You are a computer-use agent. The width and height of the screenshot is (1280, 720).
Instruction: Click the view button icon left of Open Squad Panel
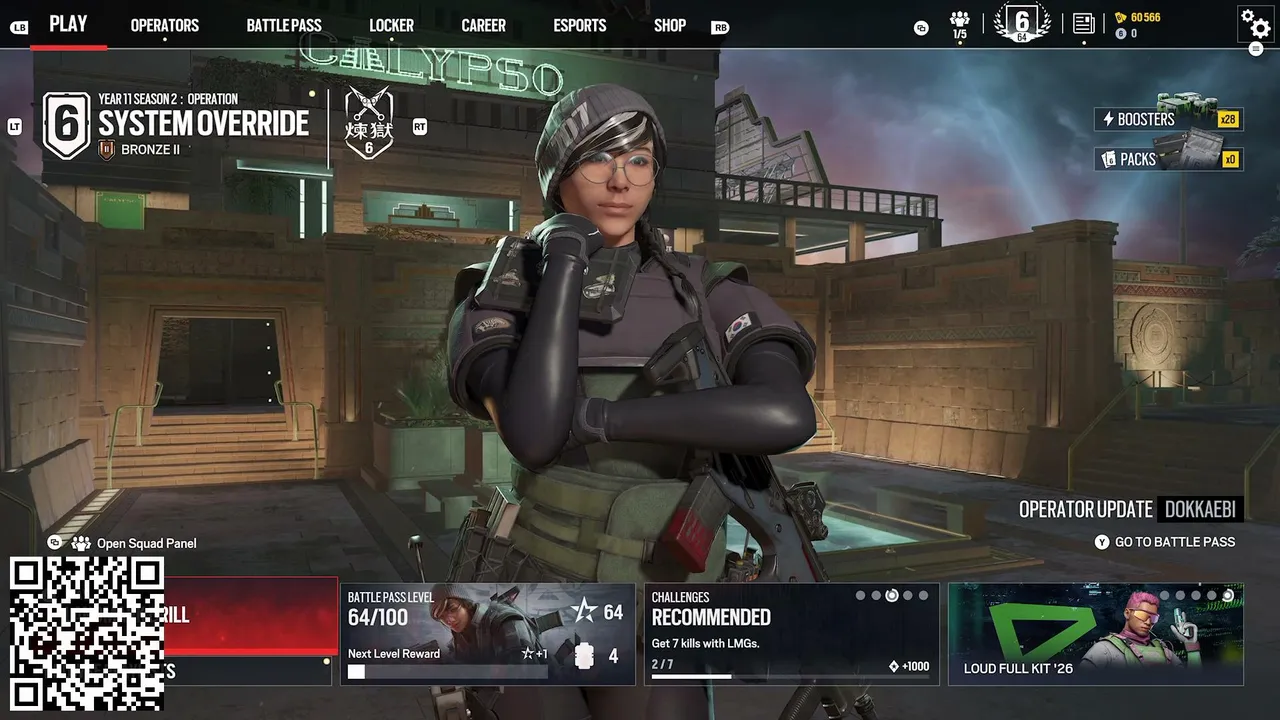click(55, 542)
